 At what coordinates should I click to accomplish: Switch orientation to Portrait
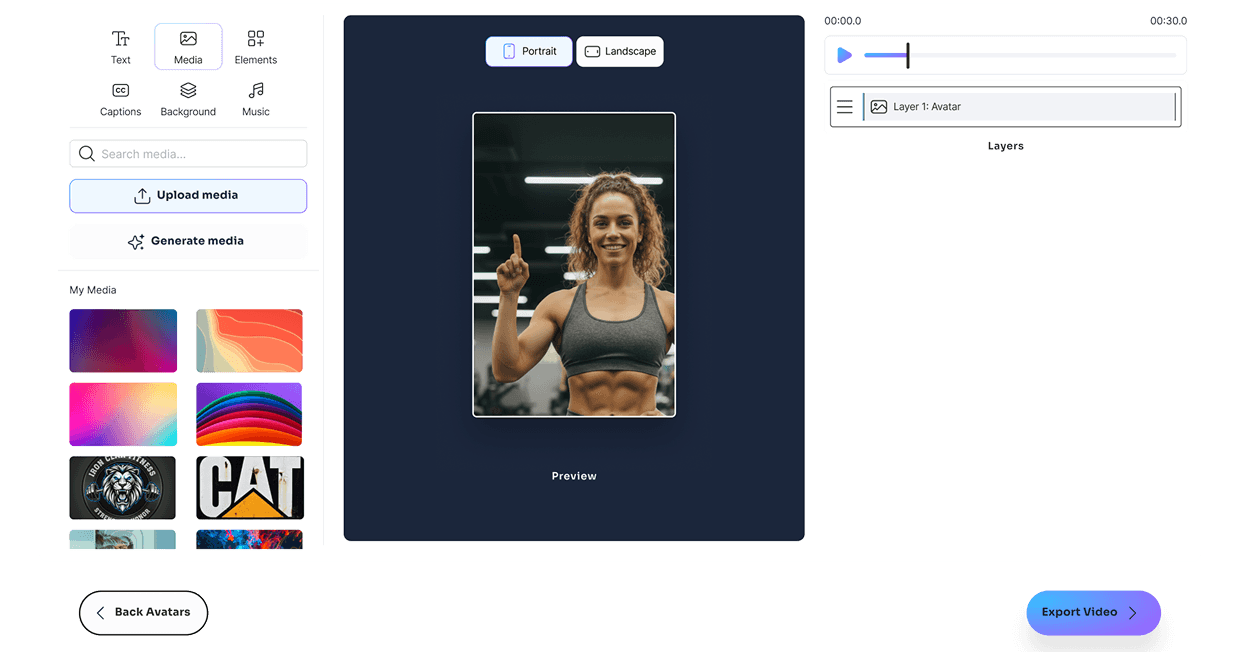pyautogui.click(x=528, y=51)
